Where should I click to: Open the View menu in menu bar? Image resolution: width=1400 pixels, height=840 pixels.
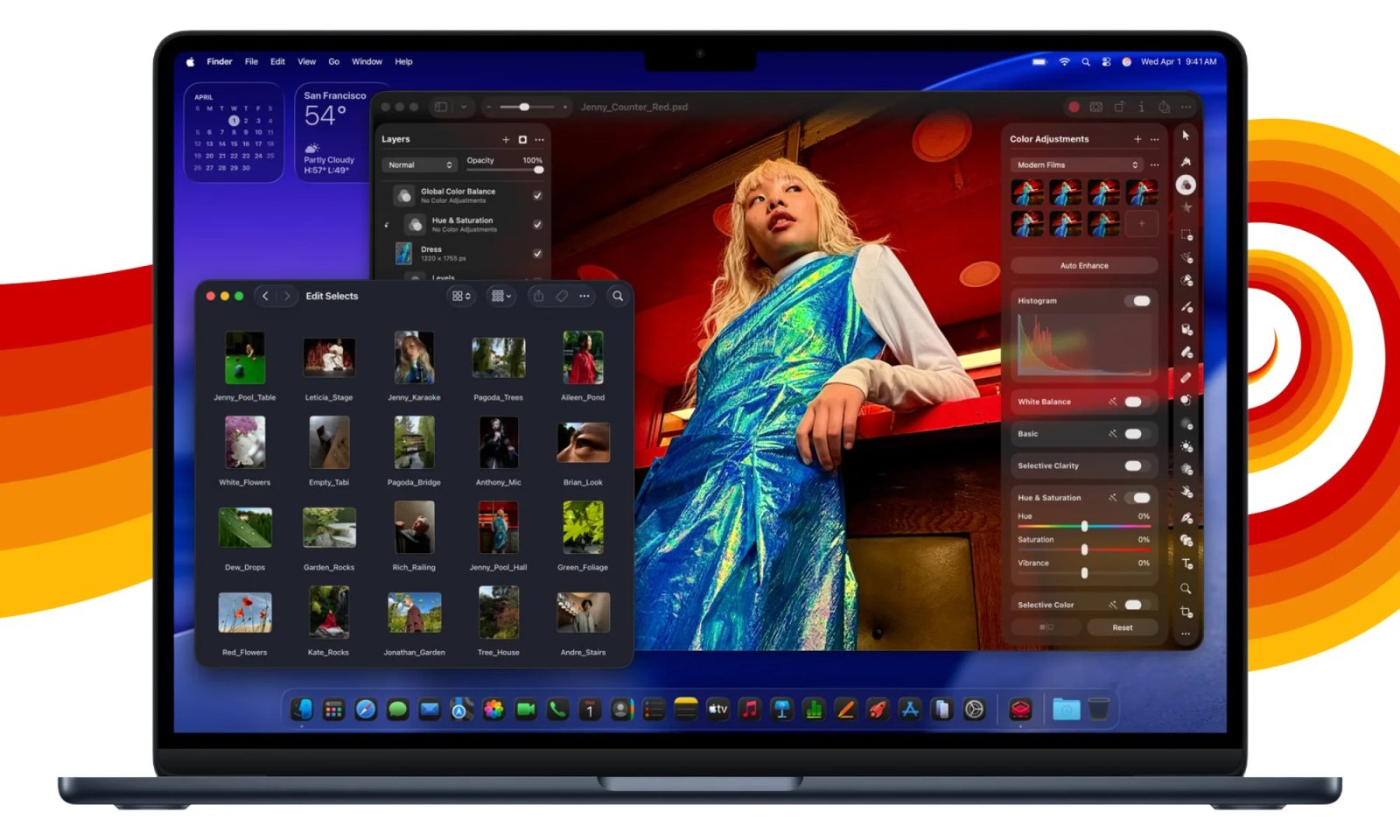click(306, 62)
